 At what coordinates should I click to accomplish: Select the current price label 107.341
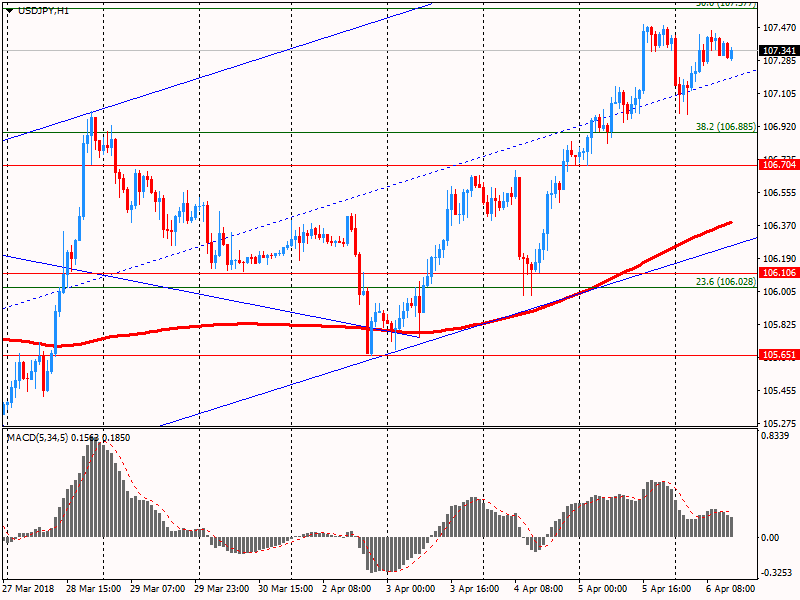[x=779, y=51]
